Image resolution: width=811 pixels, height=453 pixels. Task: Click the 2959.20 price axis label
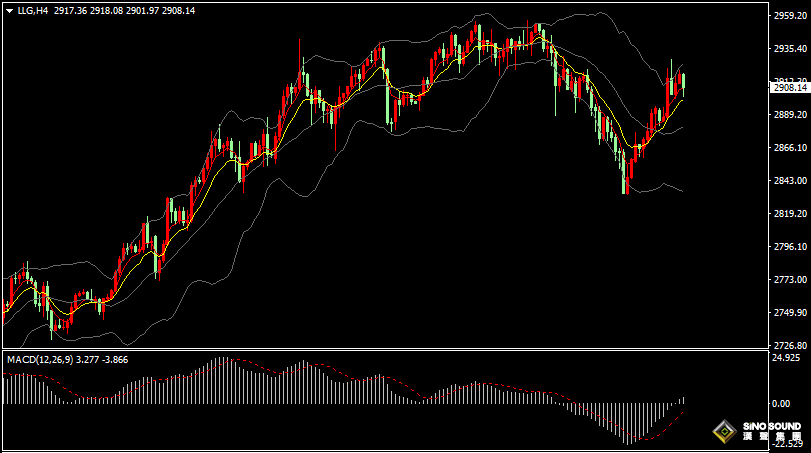[x=790, y=16]
